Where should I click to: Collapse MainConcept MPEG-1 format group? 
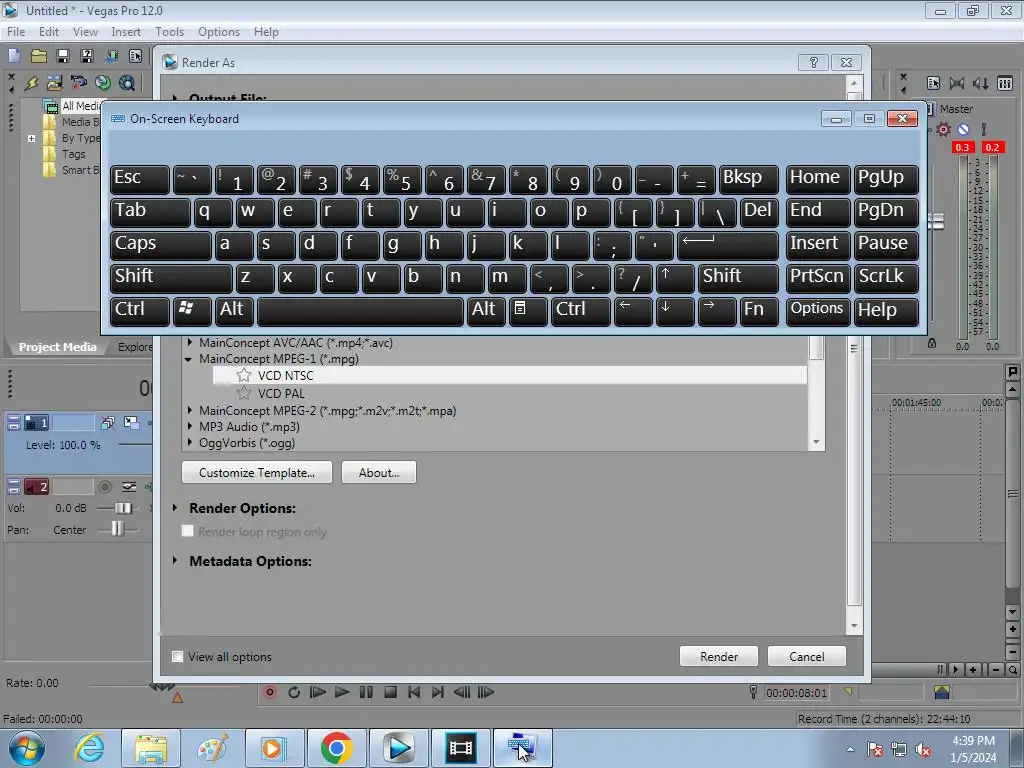189,359
